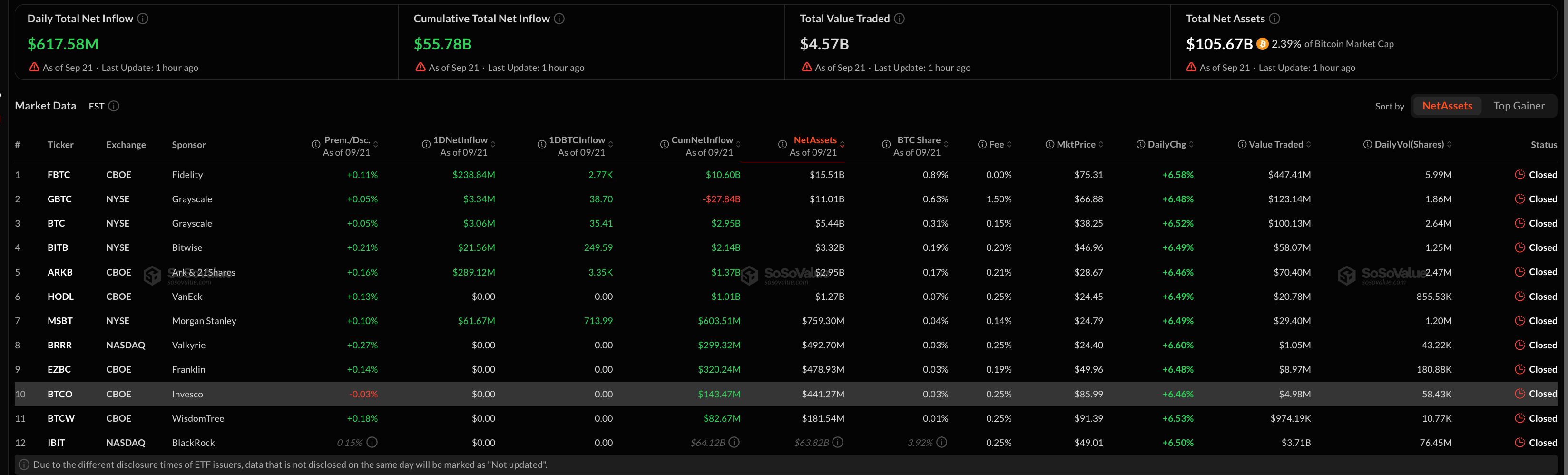This screenshot has width=1568, height=475.
Task: Open the MSBT ticker row
Action: click(x=786, y=321)
